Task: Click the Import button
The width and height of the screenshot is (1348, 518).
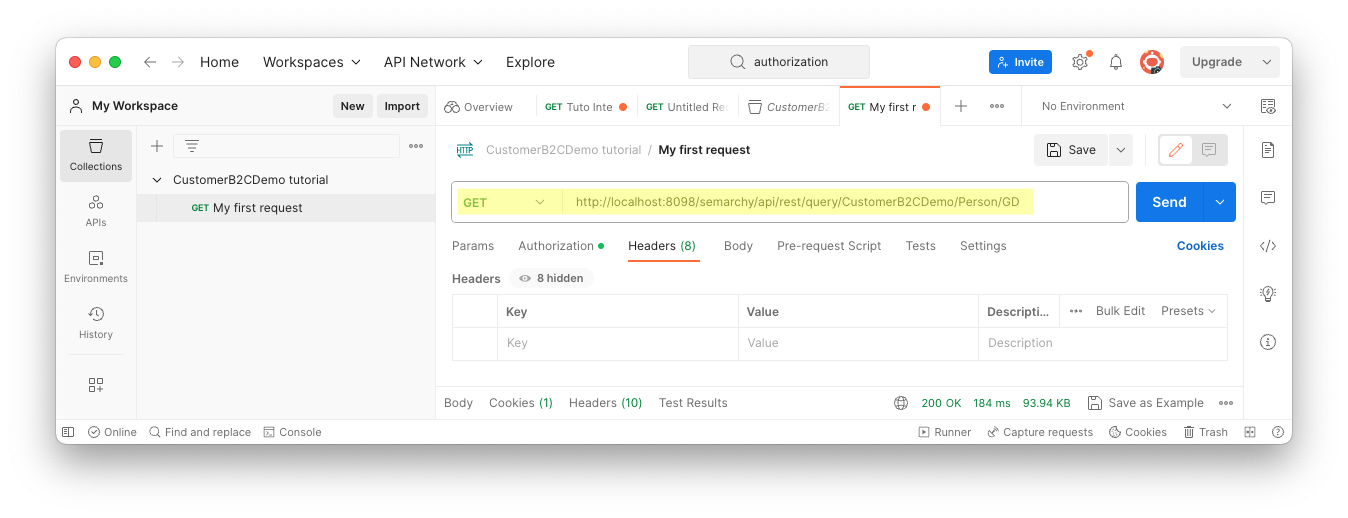Action: [402, 106]
